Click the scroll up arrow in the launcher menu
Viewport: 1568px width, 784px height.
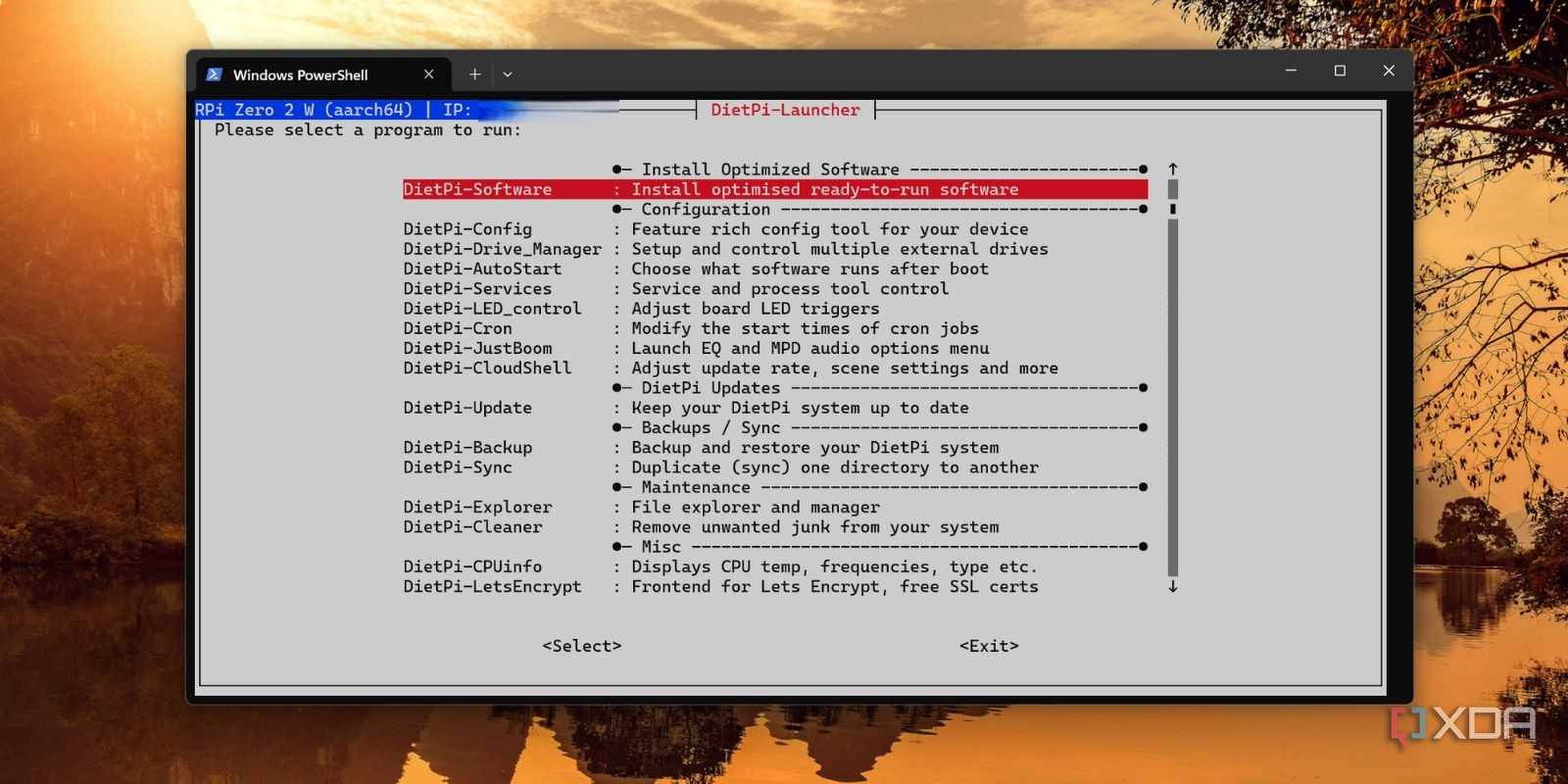coord(1173,170)
